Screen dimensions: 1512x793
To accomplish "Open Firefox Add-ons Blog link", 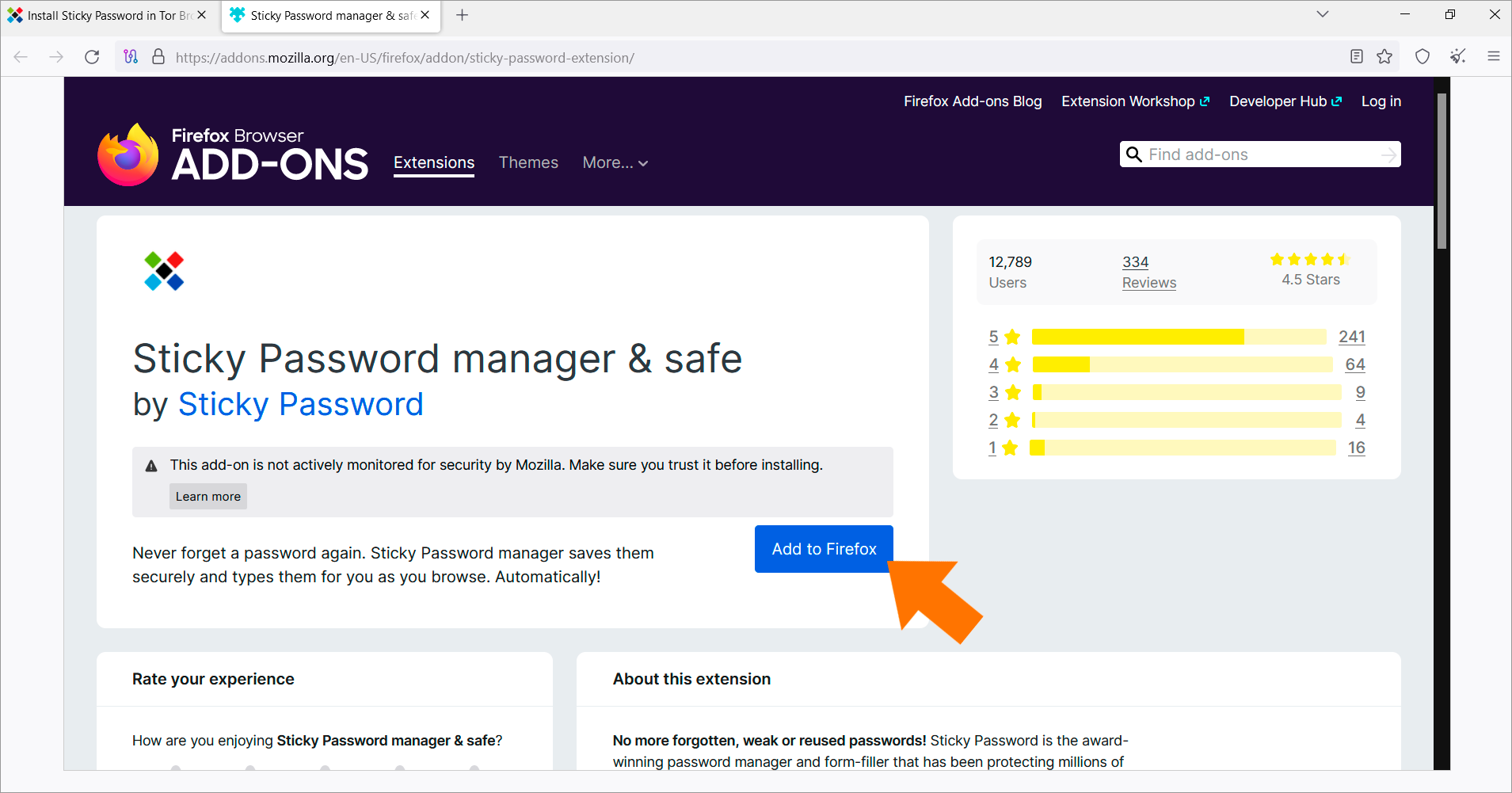I will 973,101.
